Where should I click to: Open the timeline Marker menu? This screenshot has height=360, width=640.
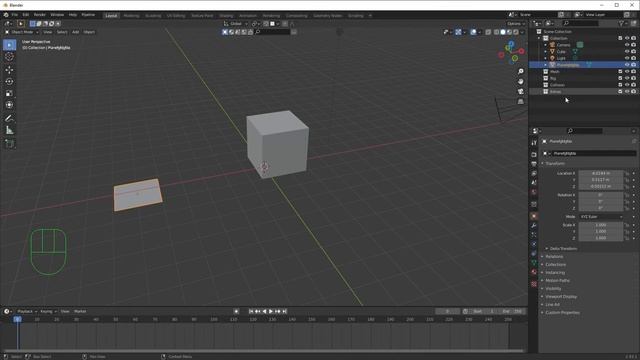point(80,311)
